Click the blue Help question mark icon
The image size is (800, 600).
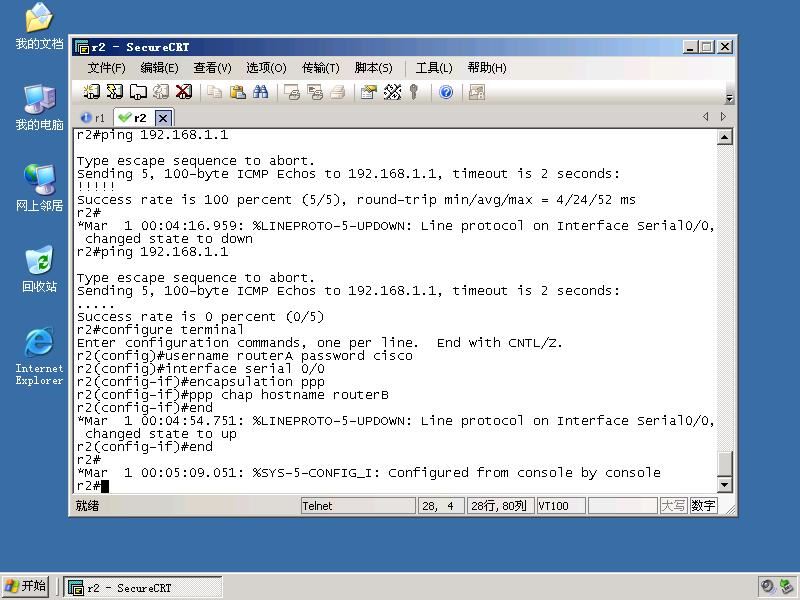pos(446,92)
